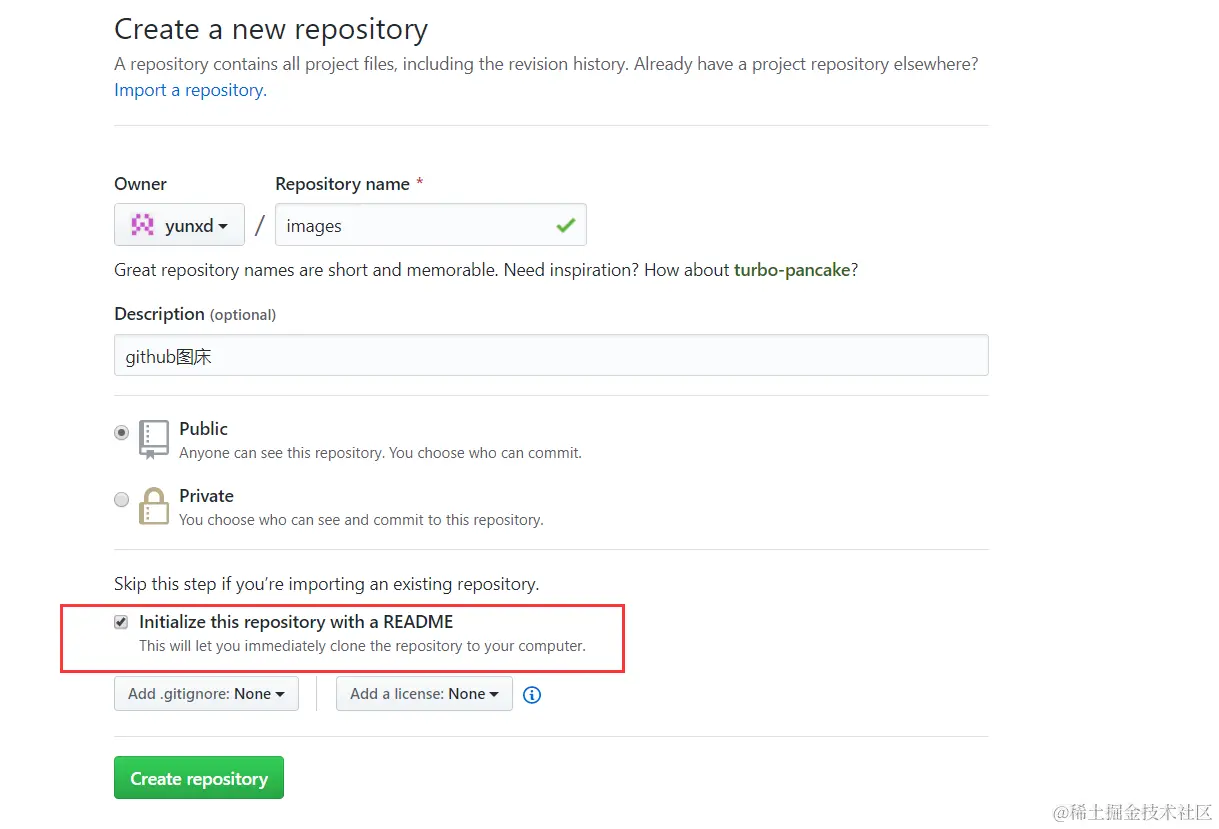The image size is (1219, 829).
Task: Click the Description input field
Action: 551,355
